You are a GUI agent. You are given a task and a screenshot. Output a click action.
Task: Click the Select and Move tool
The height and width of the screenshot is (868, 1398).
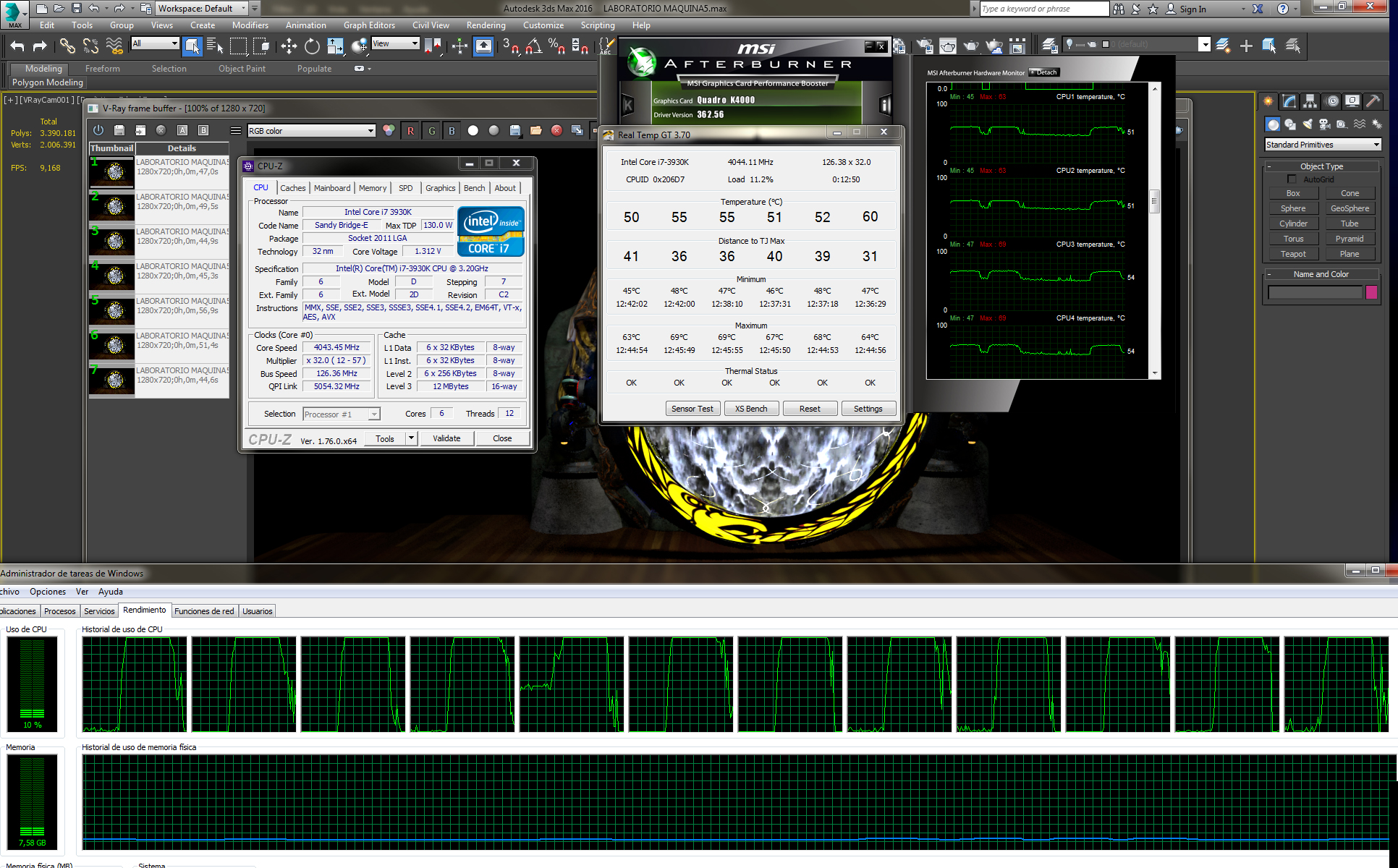(x=289, y=47)
